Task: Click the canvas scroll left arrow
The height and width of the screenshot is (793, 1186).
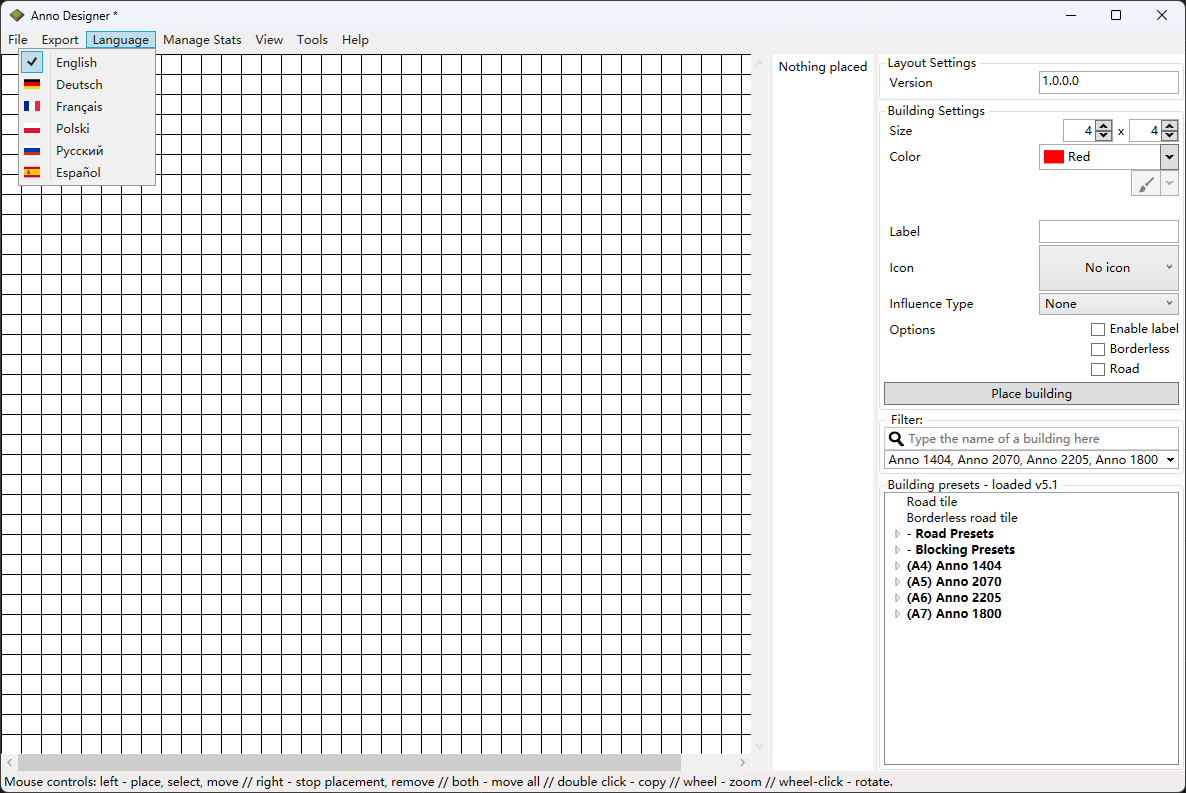Action: (9, 762)
